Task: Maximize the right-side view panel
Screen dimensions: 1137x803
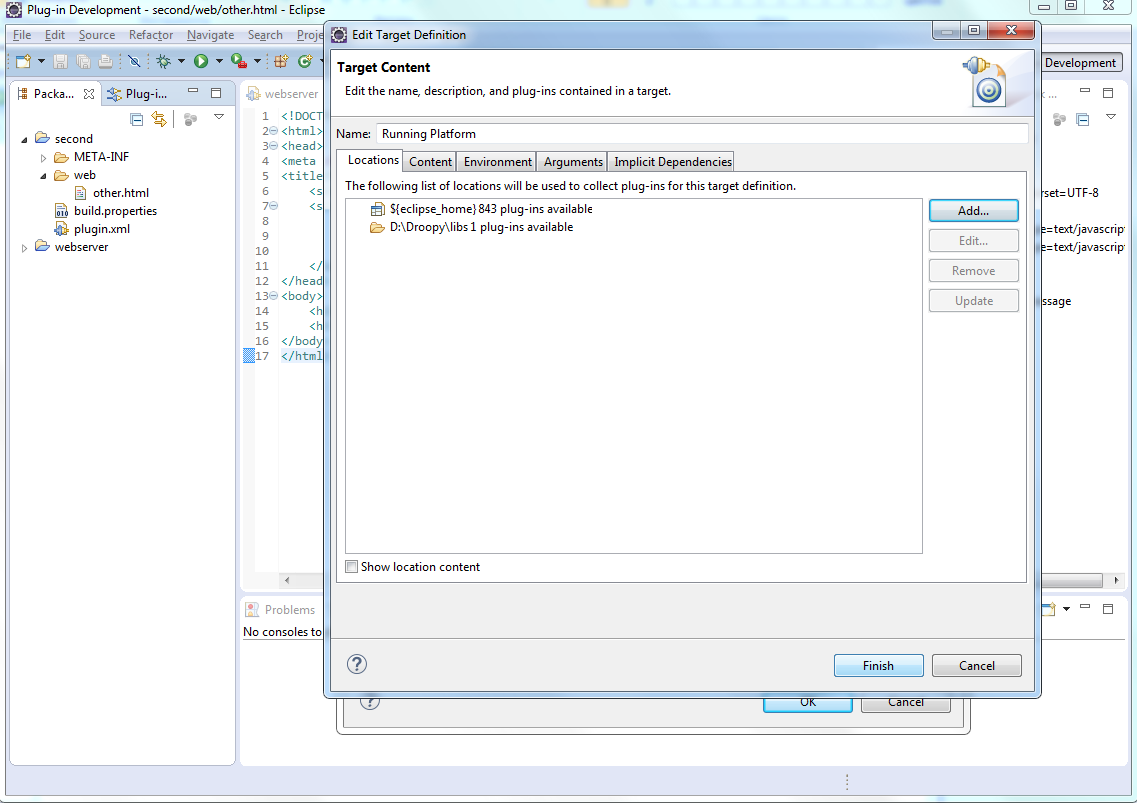Action: click(x=1108, y=93)
